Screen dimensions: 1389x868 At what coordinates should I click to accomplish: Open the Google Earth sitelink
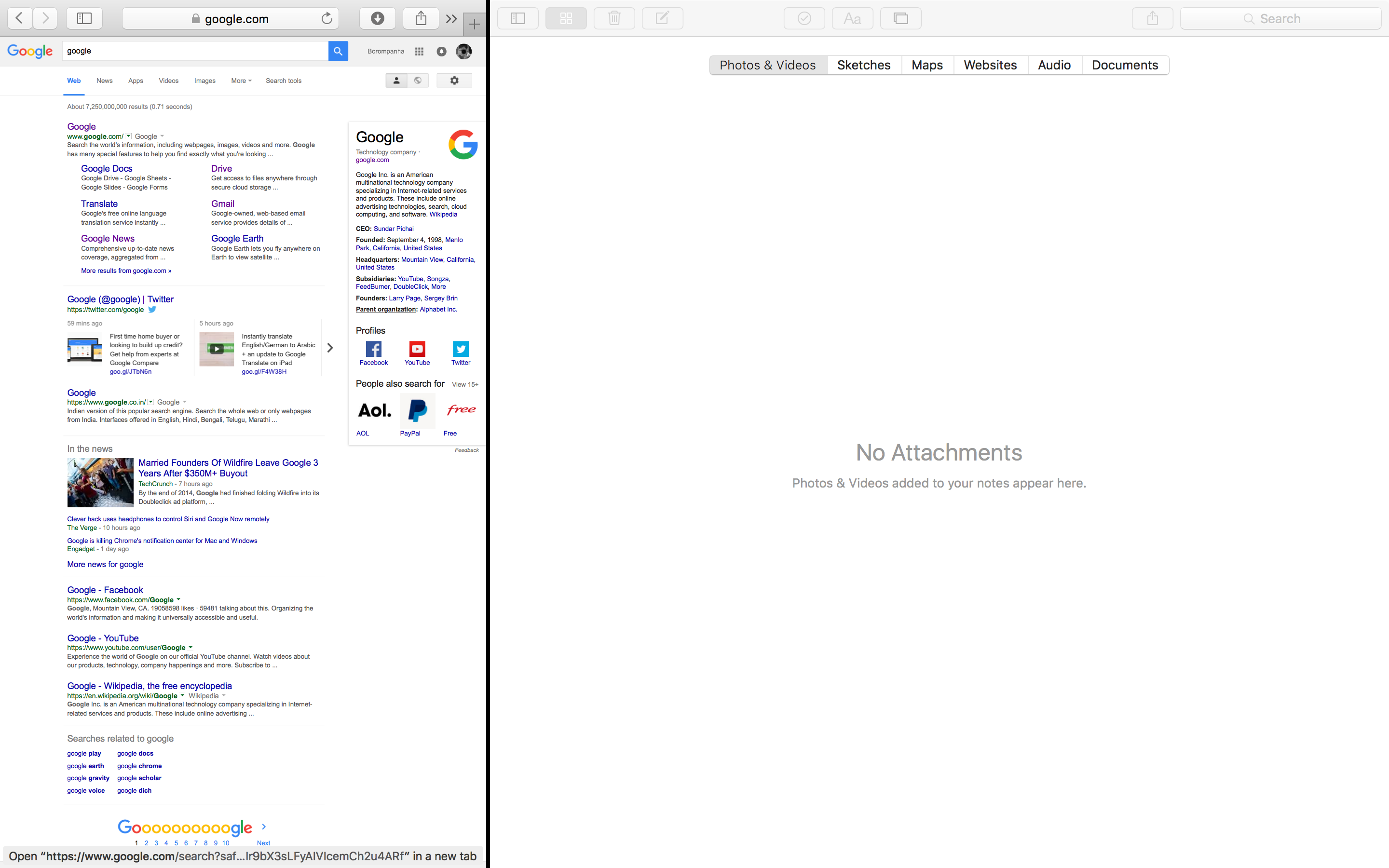point(237,238)
